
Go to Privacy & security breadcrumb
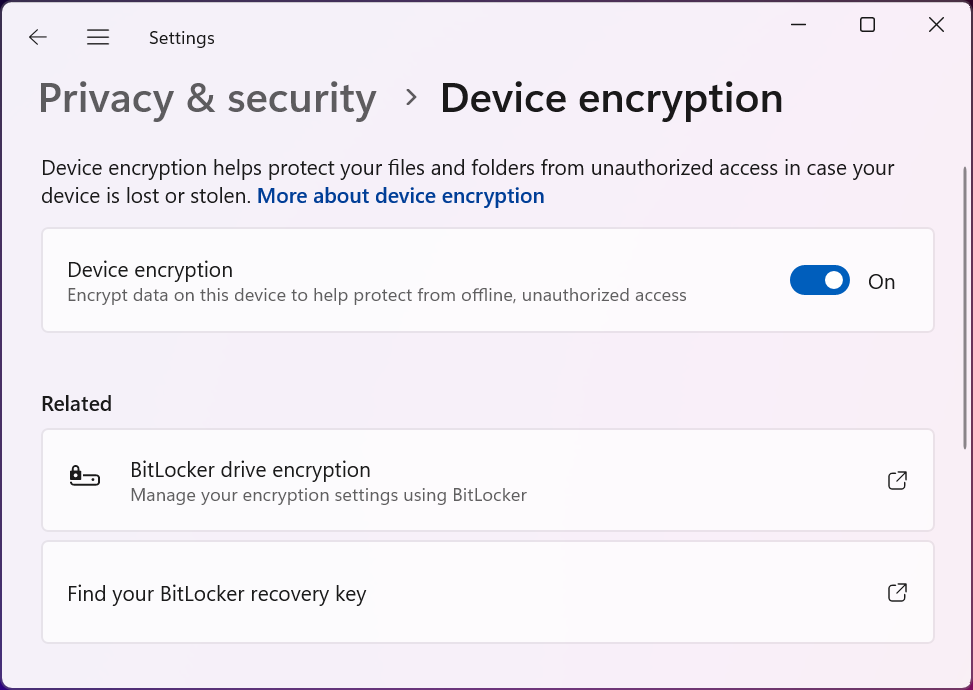(x=207, y=99)
